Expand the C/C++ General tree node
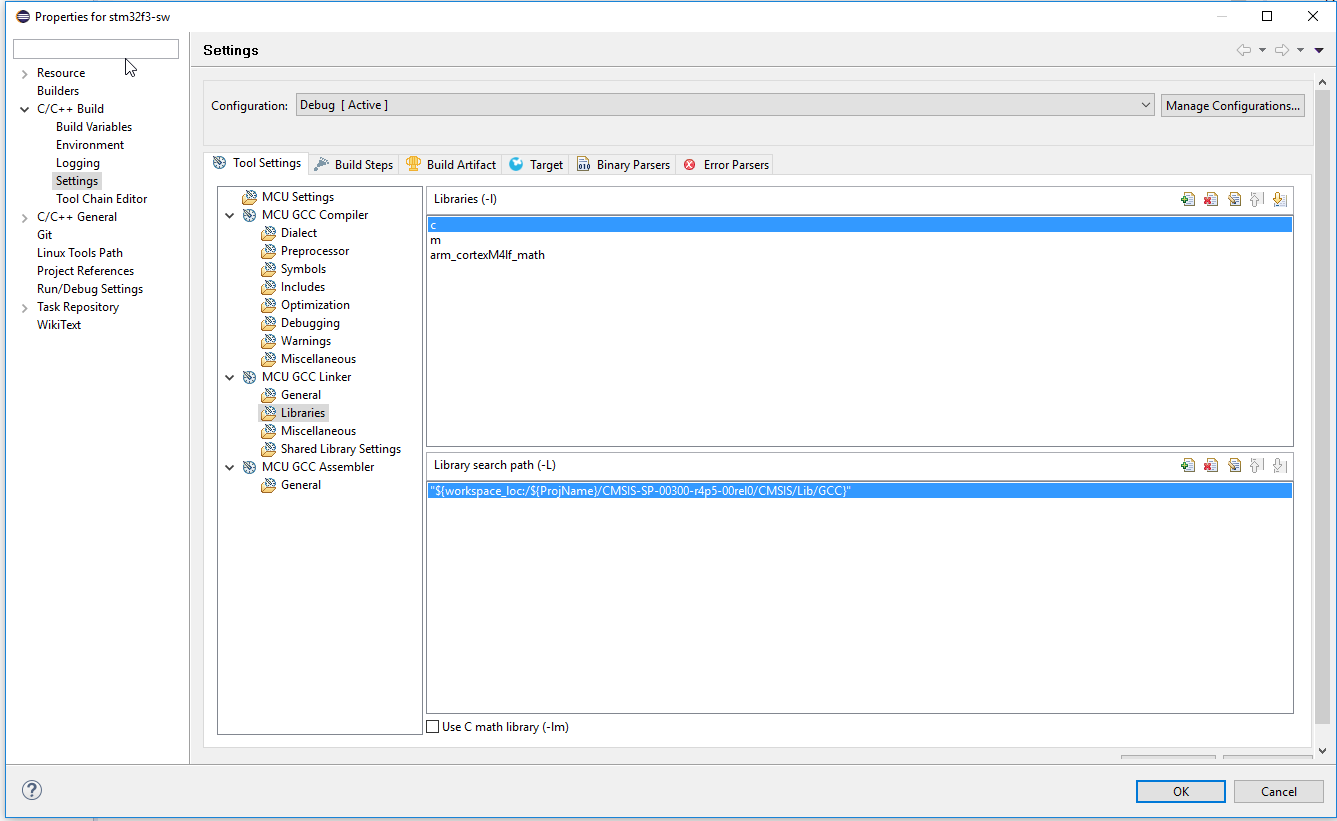The width and height of the screenshot is (1337, 821). click(x=24, y=217)
